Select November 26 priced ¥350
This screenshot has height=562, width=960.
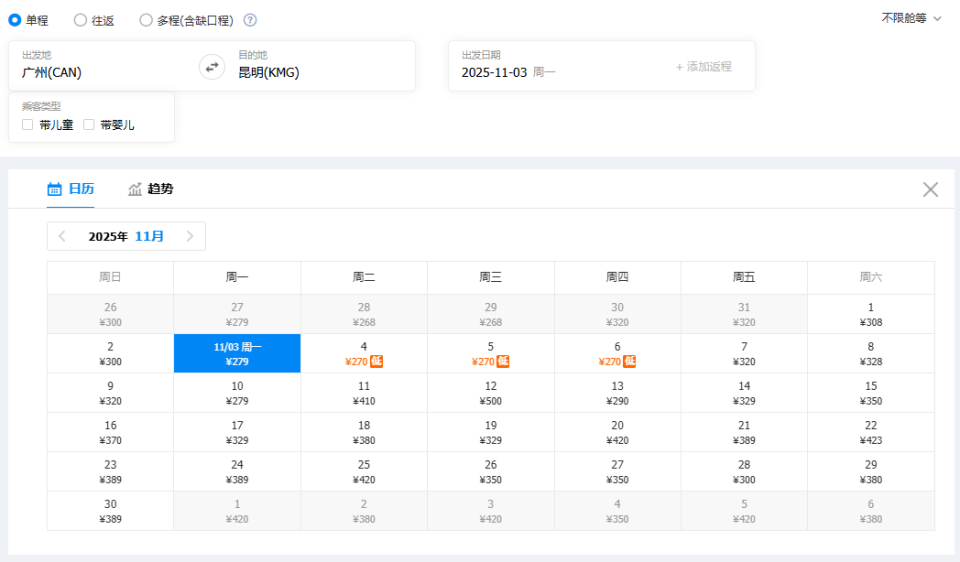490,472
